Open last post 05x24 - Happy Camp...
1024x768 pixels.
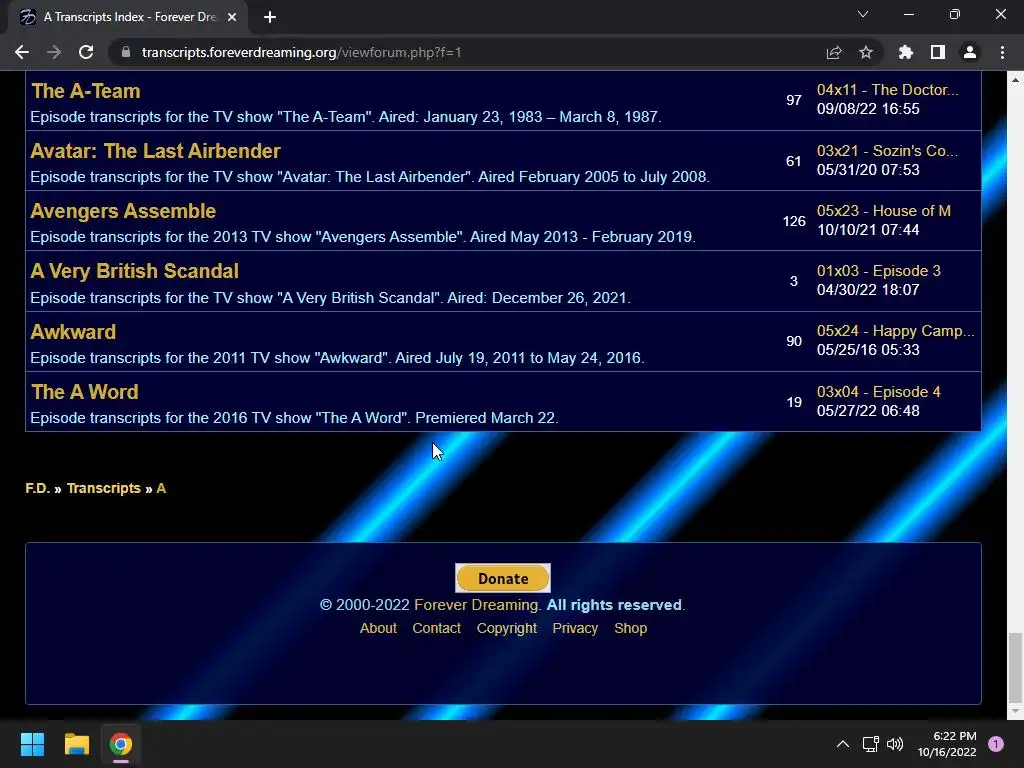895,331
